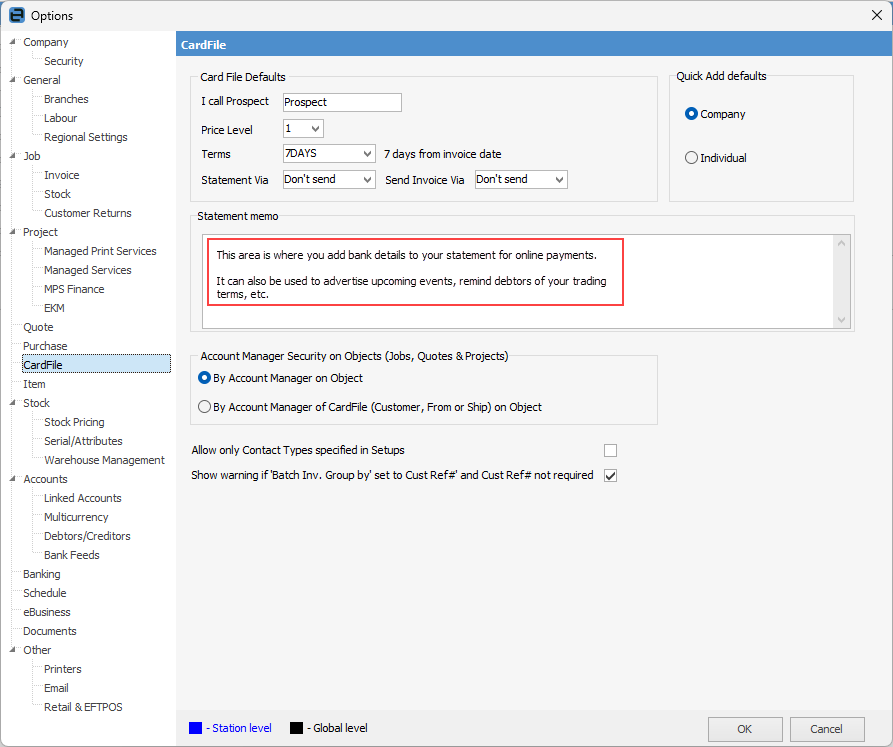The height and width of the screenshot is (747, 893).
Task: Click the Options window app icon
Action: click(17, 15)
